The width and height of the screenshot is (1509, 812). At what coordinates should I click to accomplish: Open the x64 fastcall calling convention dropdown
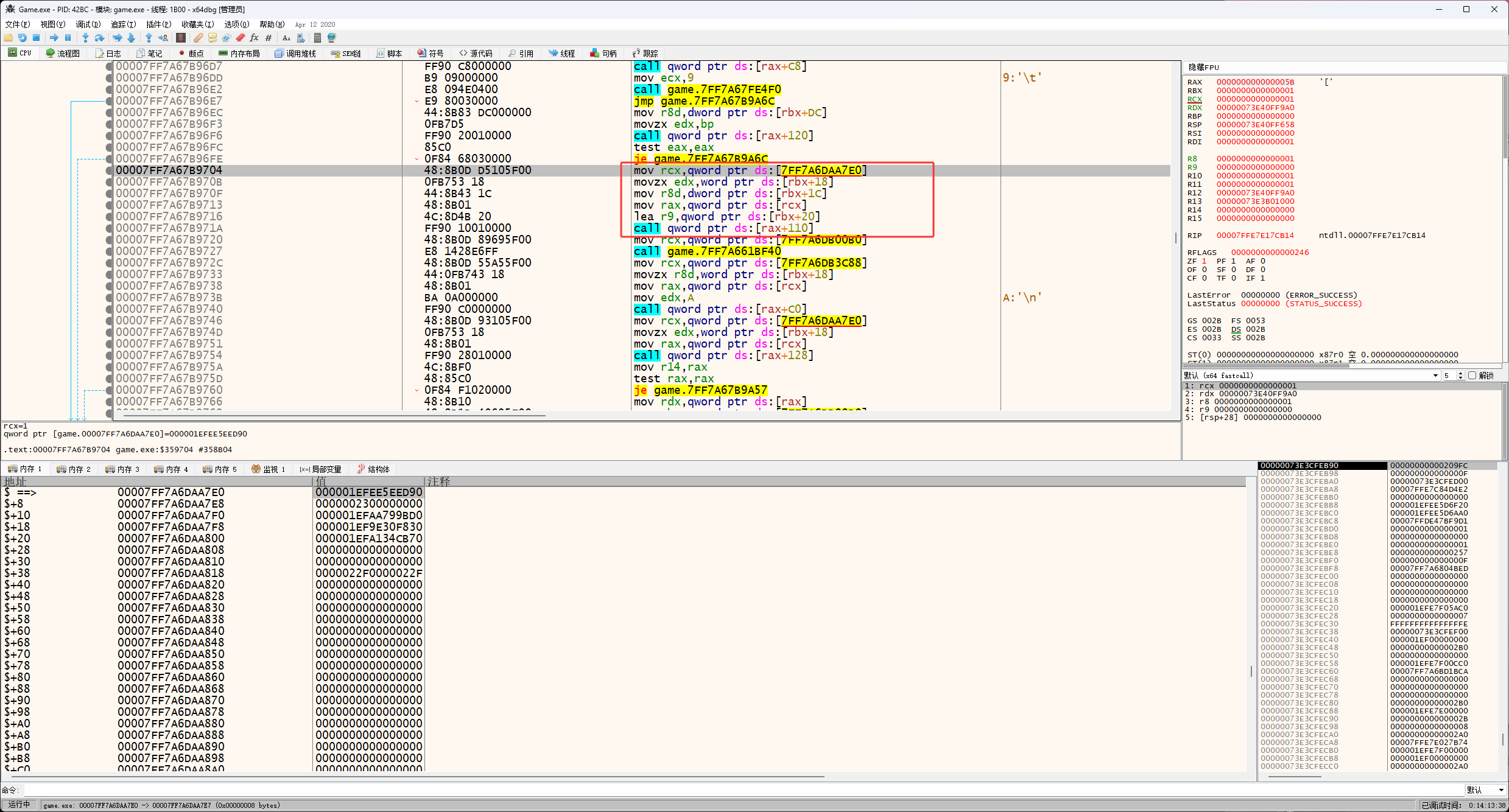click(1435, 376)
